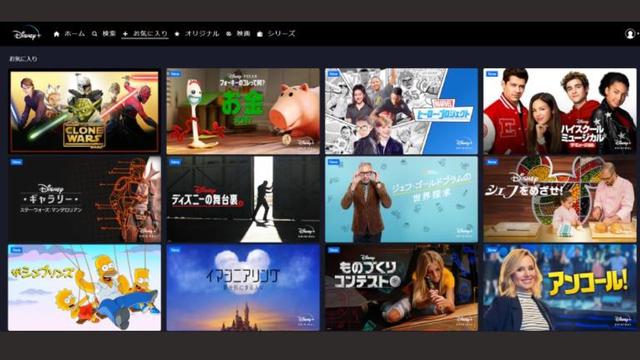Open the Forky お金 thumbnail
The height and width of the screenshot is (360, 640).
coord(243,111)
